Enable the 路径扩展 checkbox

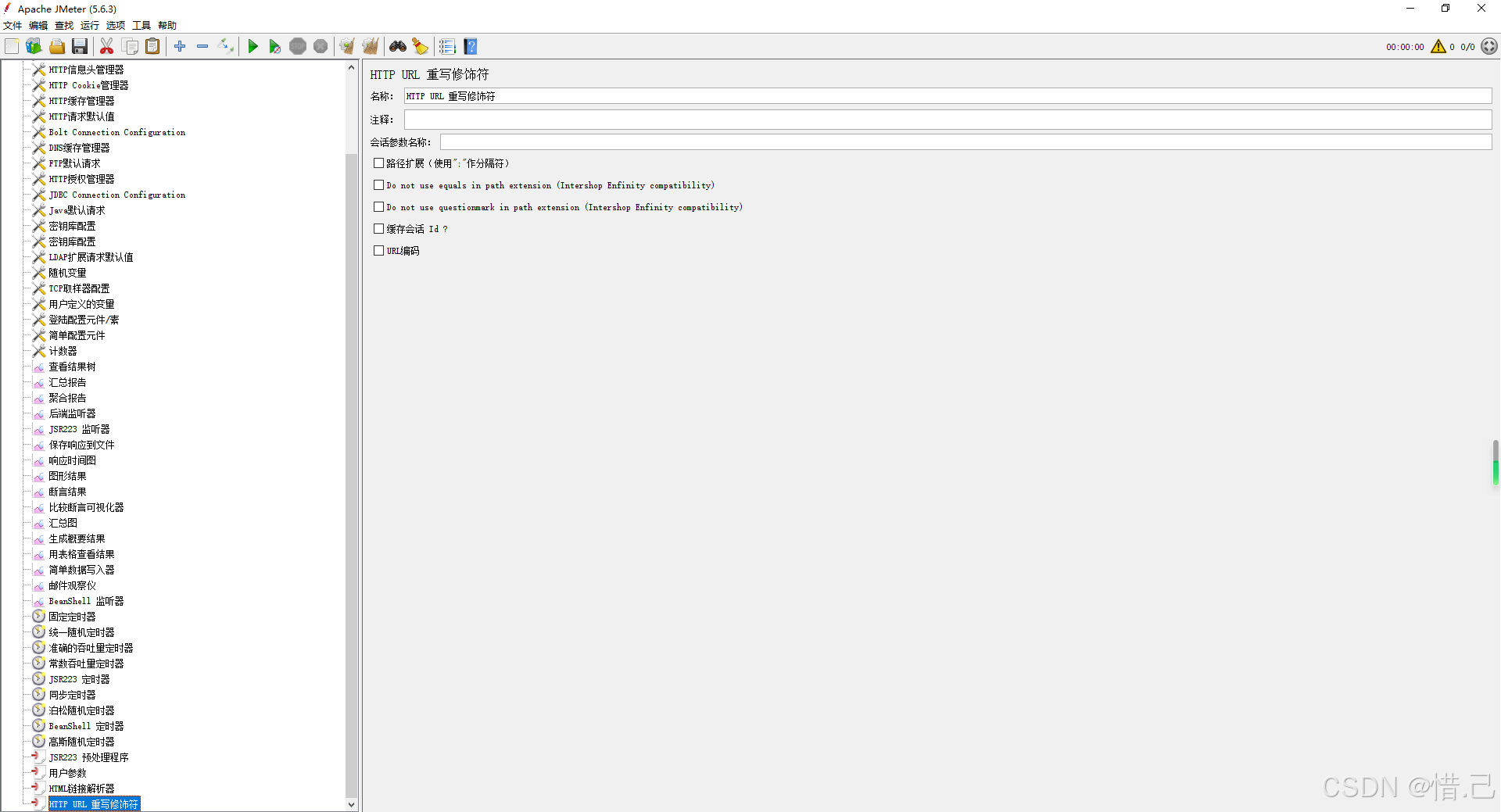tap(378, 163)
